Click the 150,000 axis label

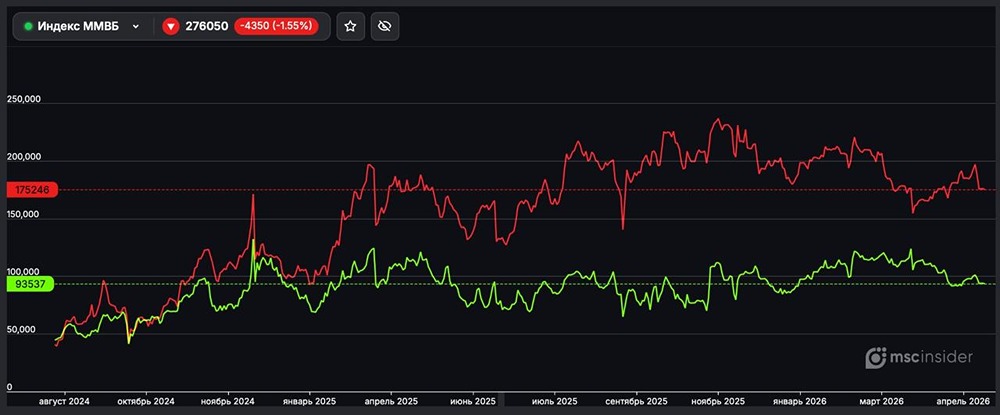(26, 215)
